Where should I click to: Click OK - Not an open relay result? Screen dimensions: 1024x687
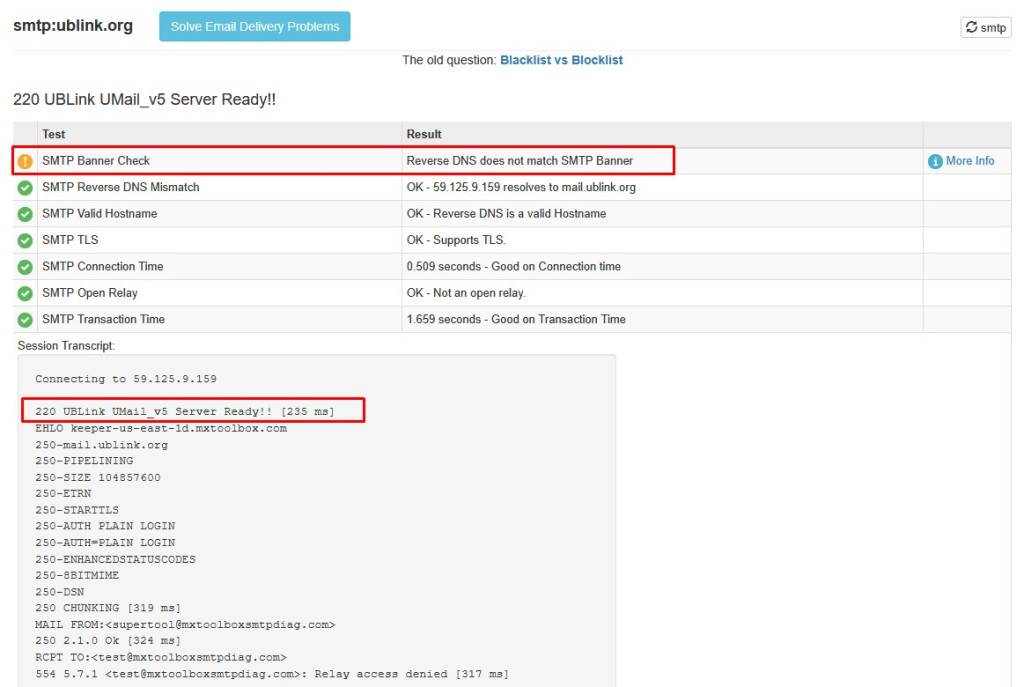(466, 293)
